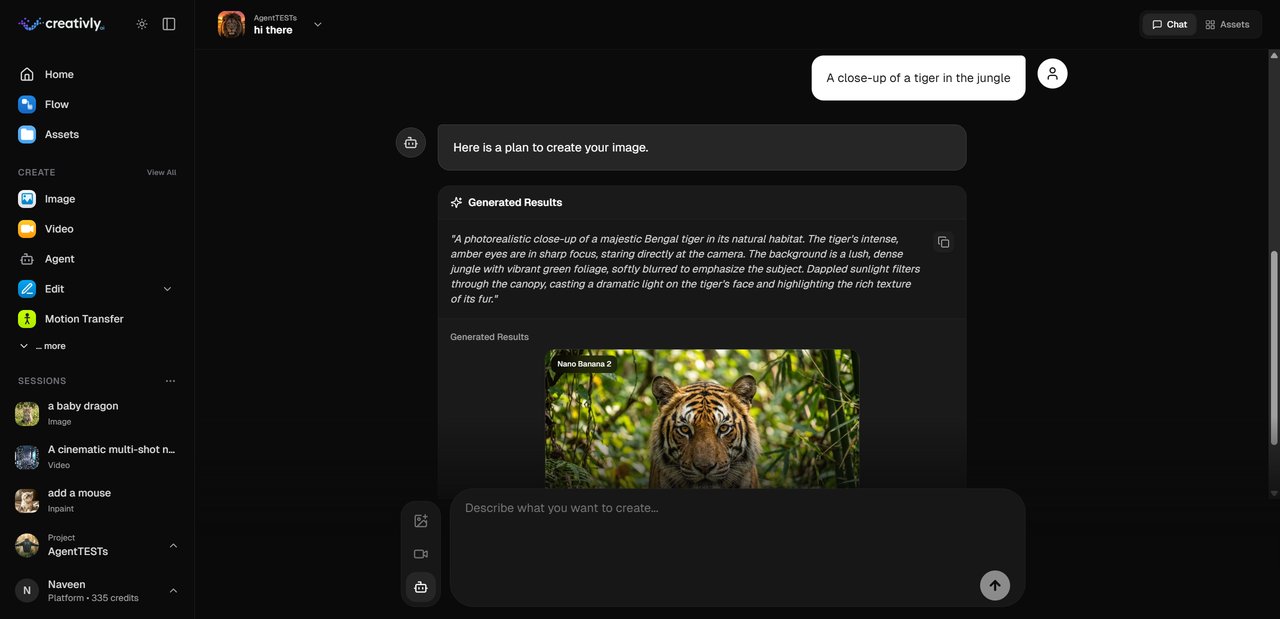Toggle the light/dark theme sun icon
1280x619 pixels.
coord(142,24)
